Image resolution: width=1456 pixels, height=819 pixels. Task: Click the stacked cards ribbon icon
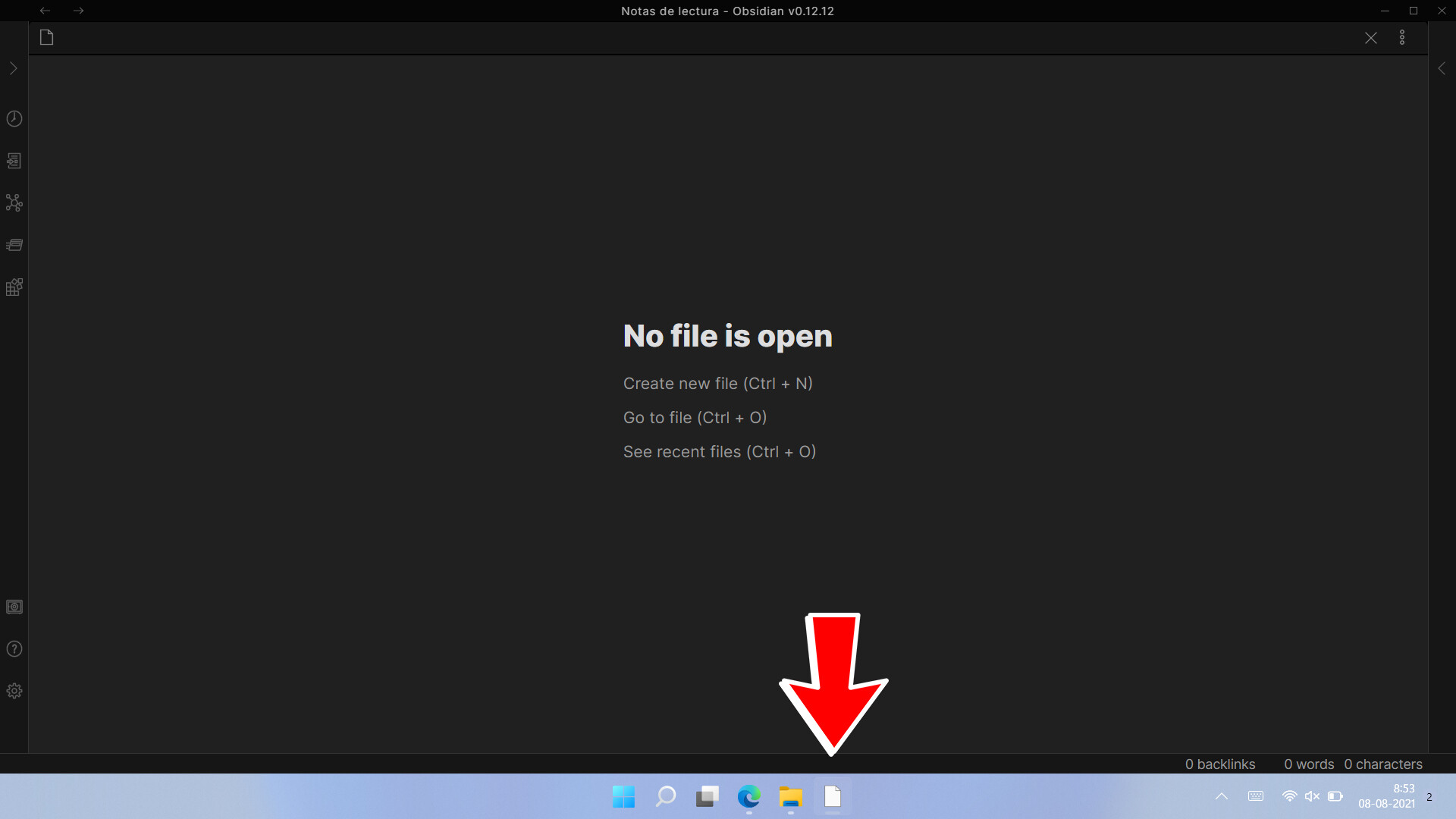click(14, 245)
